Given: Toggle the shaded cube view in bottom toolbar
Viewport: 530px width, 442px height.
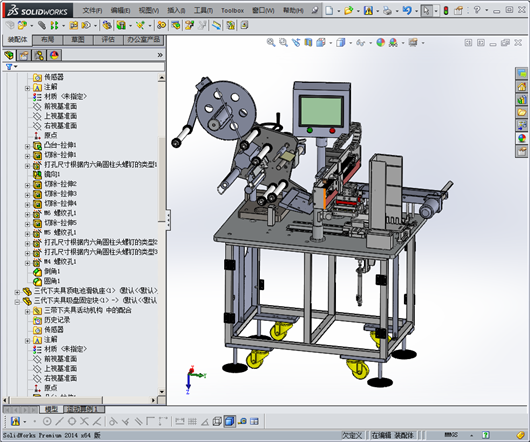Looking at the screenshot, I should point(230,421).
